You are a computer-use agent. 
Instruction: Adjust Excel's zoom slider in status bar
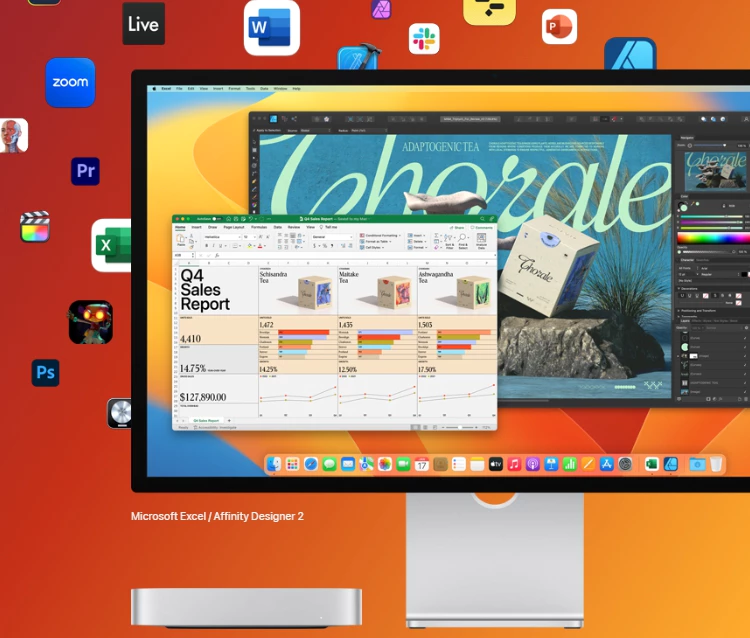click(460, 427)
